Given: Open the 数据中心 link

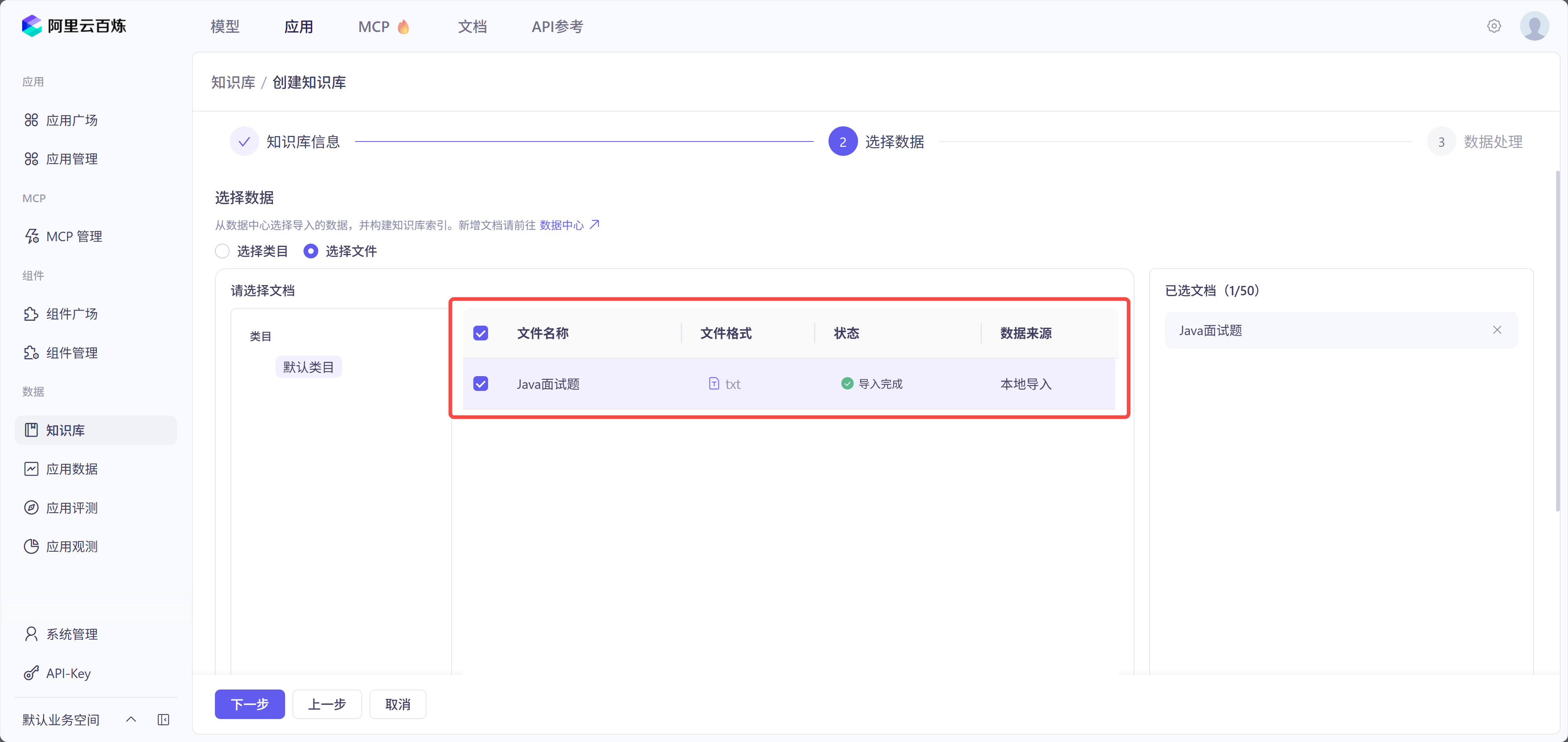Looking at the screenshot, I should (x=561, y=225).
